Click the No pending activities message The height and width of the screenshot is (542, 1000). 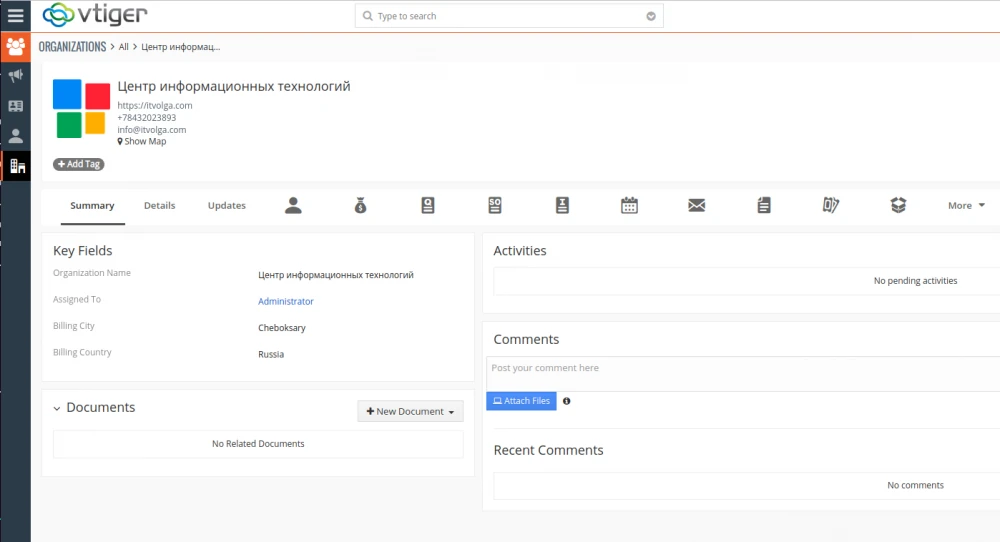click(915, 281)
